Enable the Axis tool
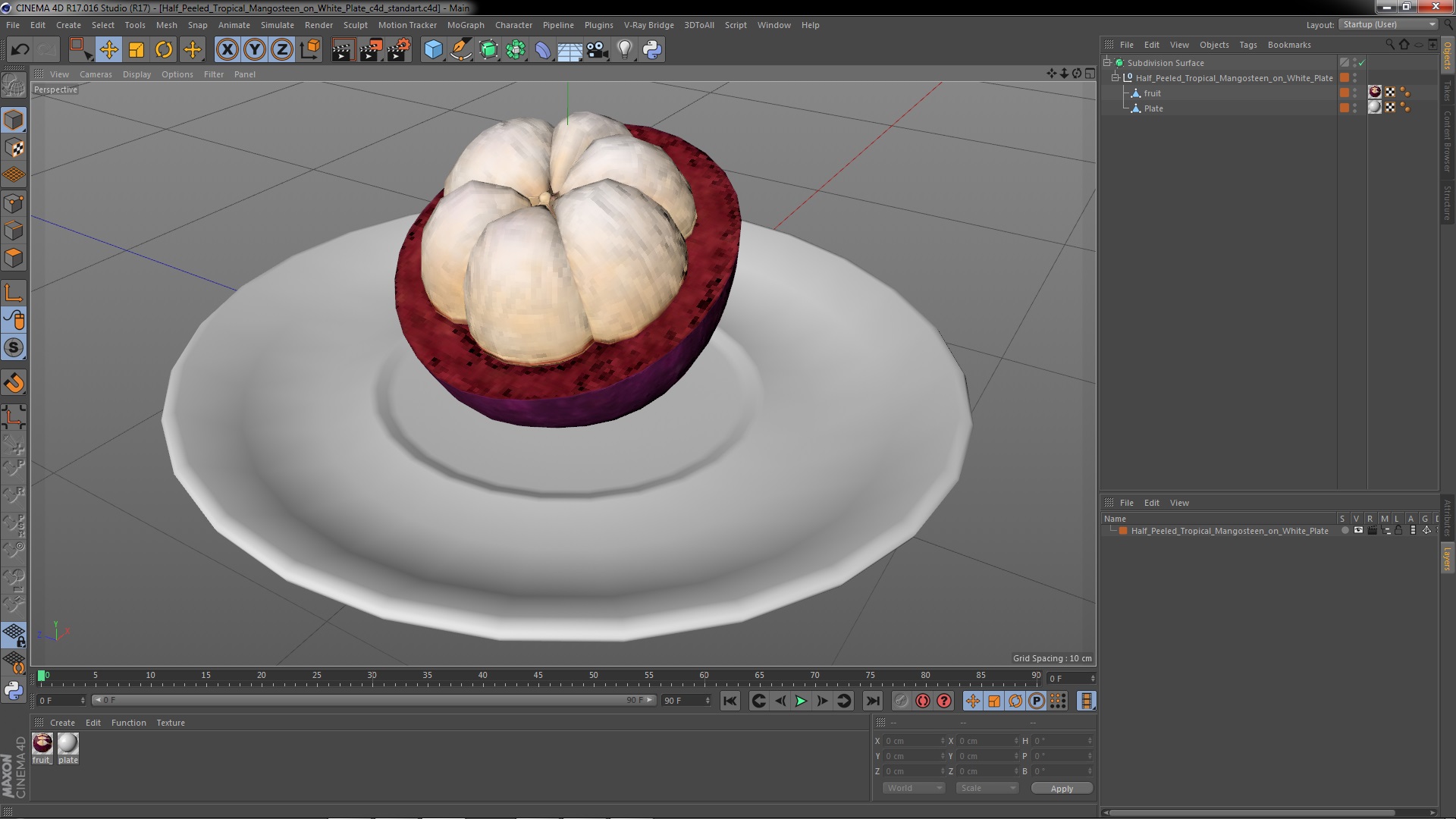Viewport: 1456px width, 819px height. [14, 293]
